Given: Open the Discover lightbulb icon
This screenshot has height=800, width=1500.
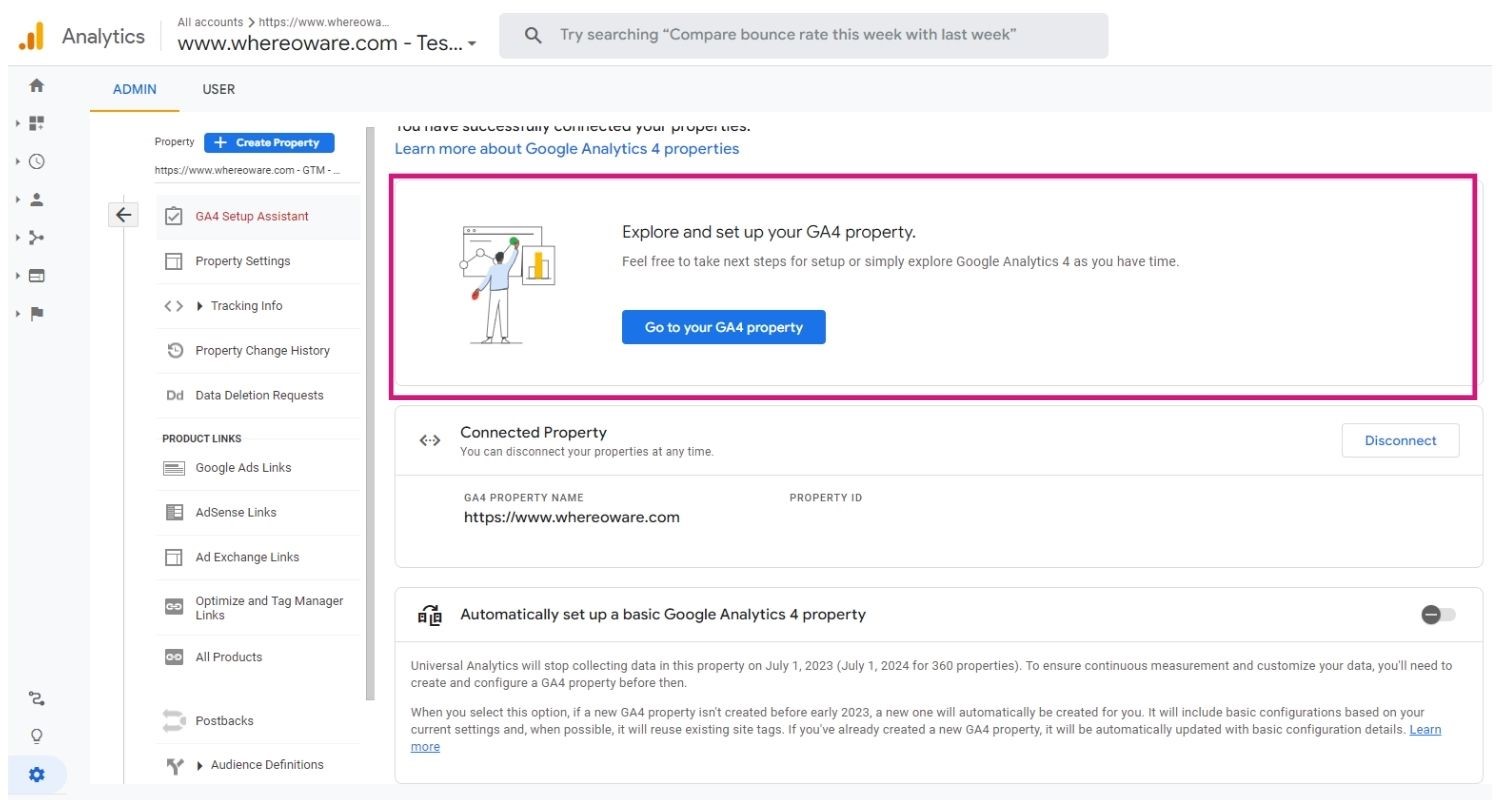Looking at the screenshot, I should coord(37,736).
